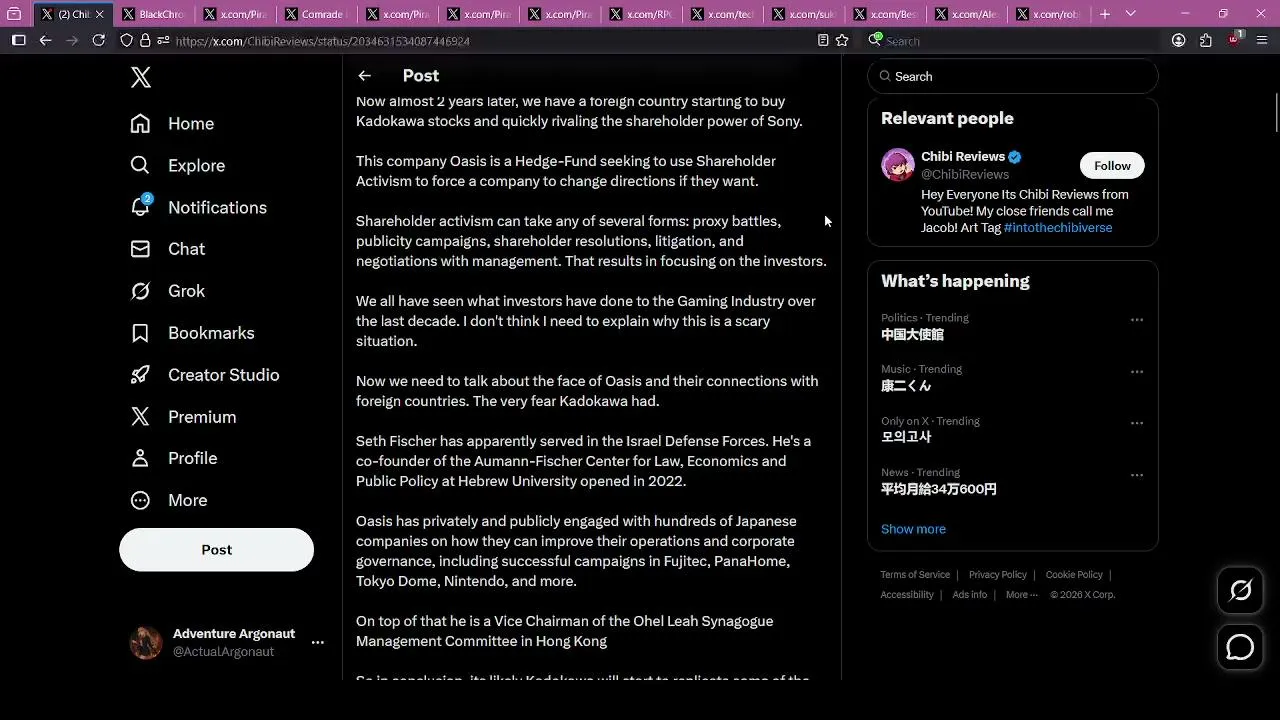The image size is (1280, 720).
Task: Focus the X Search input field
Action: coord(1012,77)
